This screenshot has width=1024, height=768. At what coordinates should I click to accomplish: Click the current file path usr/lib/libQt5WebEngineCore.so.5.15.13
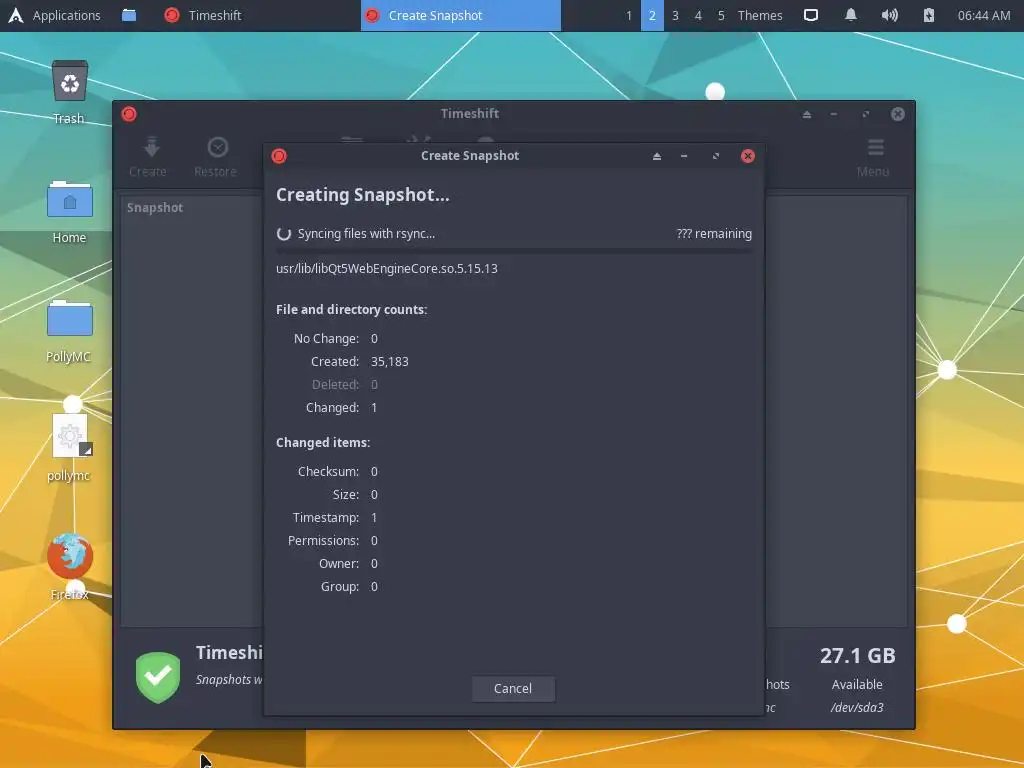[387, 268]
